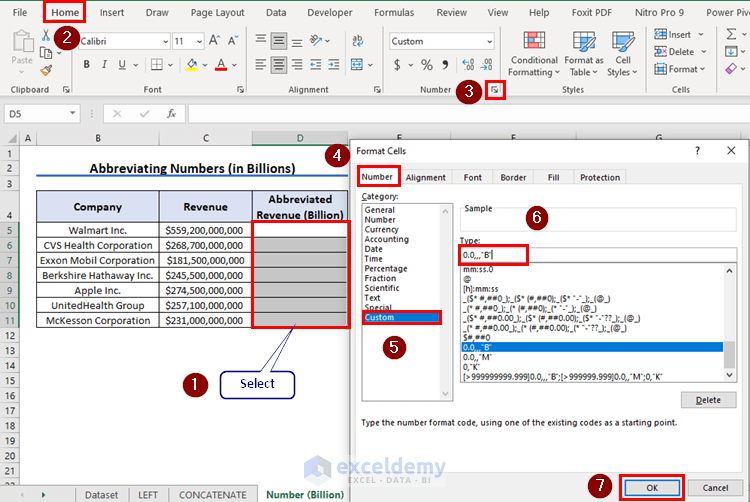Click Increase Indent icon
The height and width of the screenshot is (502, 750).
coord(334,64)
